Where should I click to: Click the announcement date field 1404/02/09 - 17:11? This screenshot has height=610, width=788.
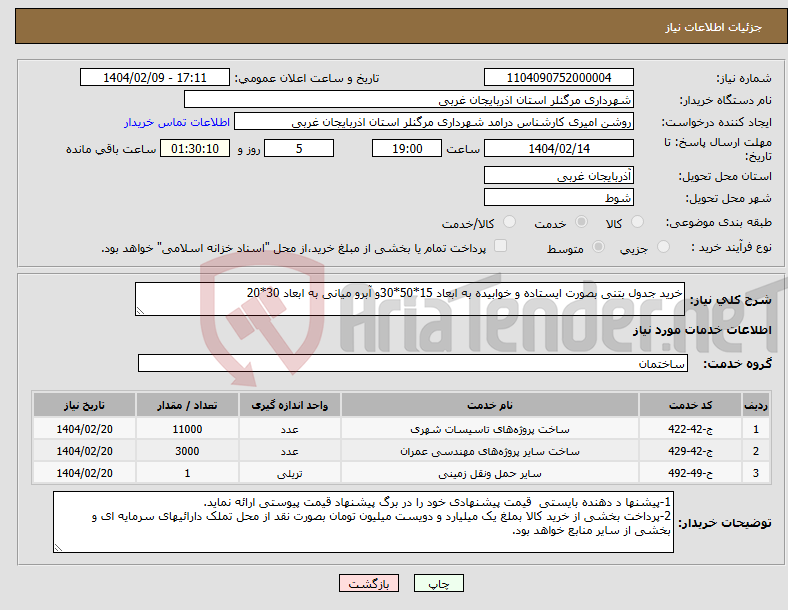(x=155, y=78)
